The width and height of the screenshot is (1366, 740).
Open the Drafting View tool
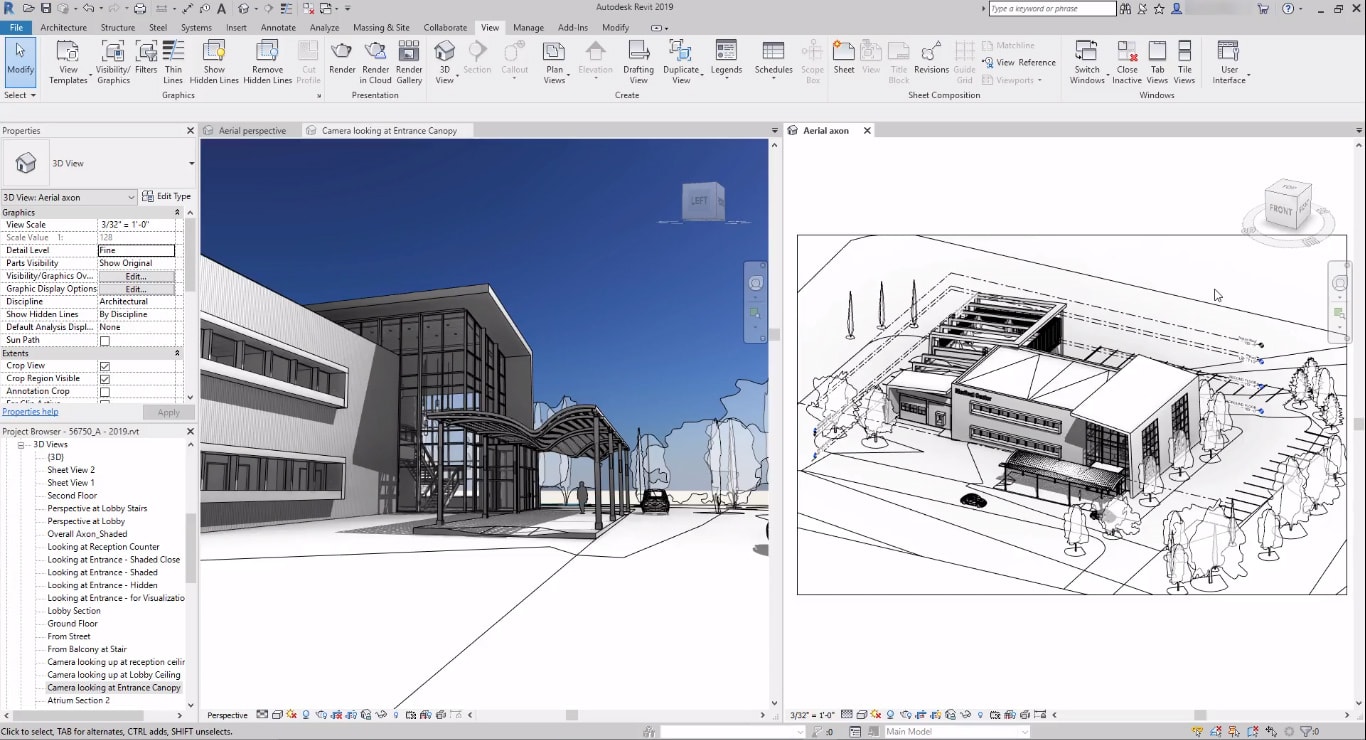[638, 60]
